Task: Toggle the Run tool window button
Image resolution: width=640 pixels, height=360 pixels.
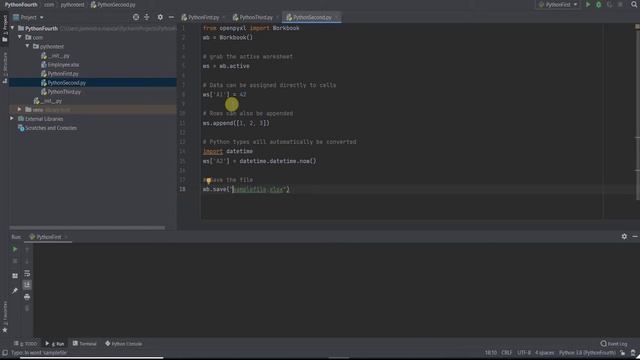Action: [55, 344]
